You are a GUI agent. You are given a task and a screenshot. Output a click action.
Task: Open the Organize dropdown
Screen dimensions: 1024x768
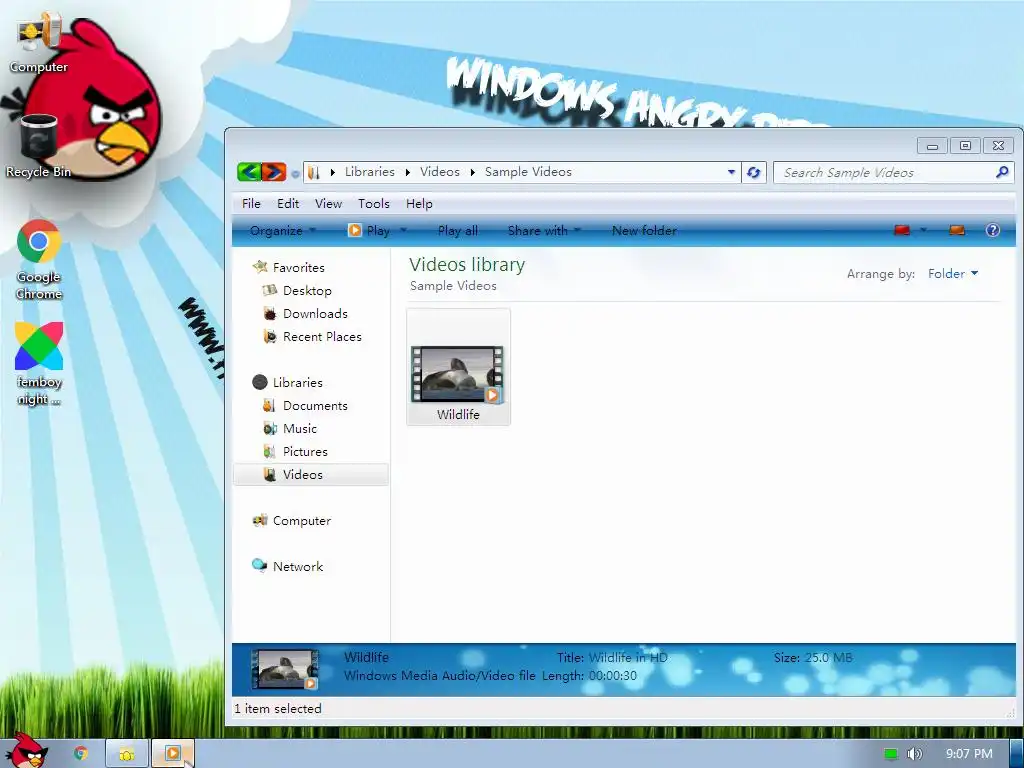coord(282,231)
